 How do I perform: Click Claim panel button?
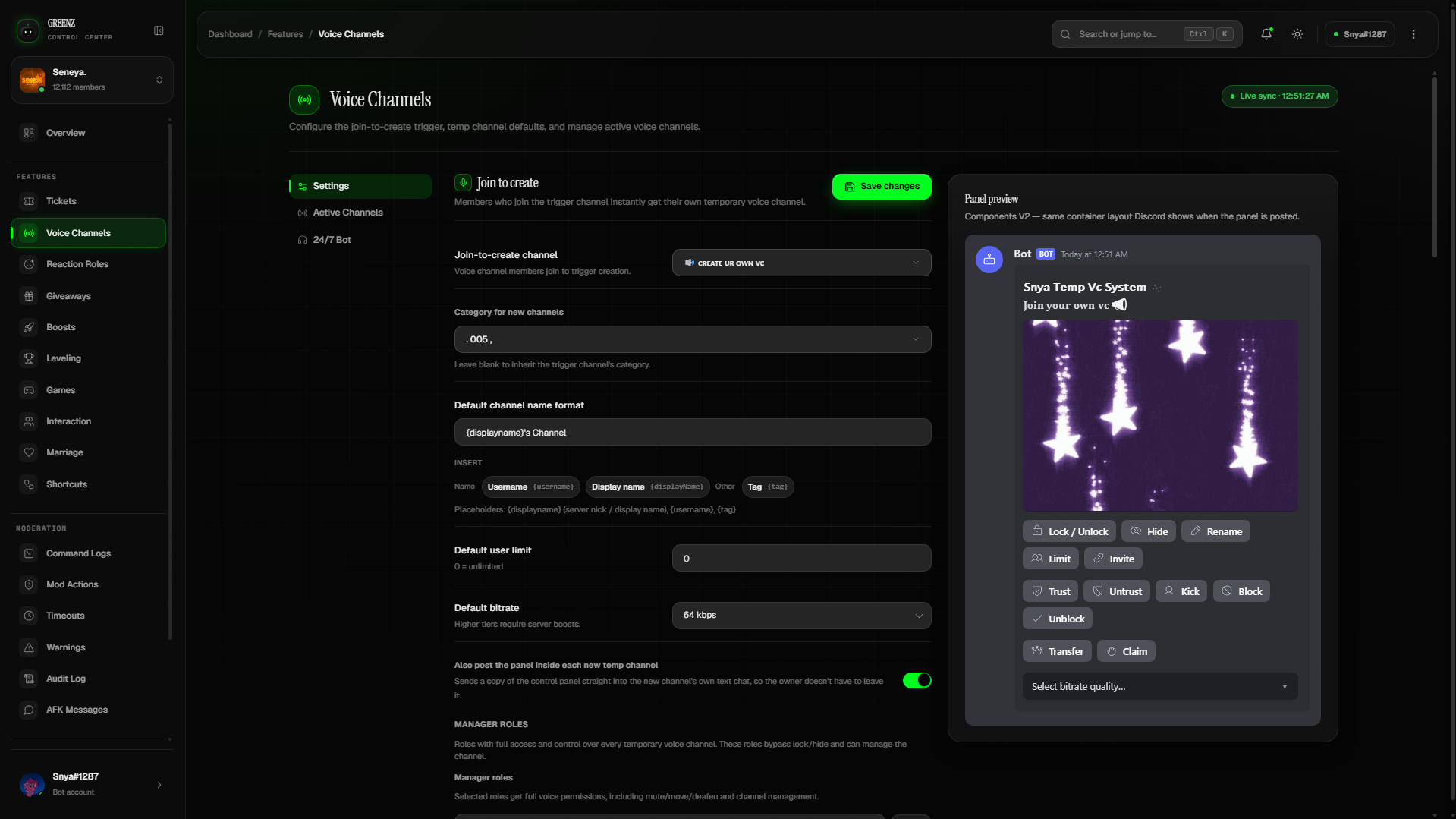[x=1126, y=651]
